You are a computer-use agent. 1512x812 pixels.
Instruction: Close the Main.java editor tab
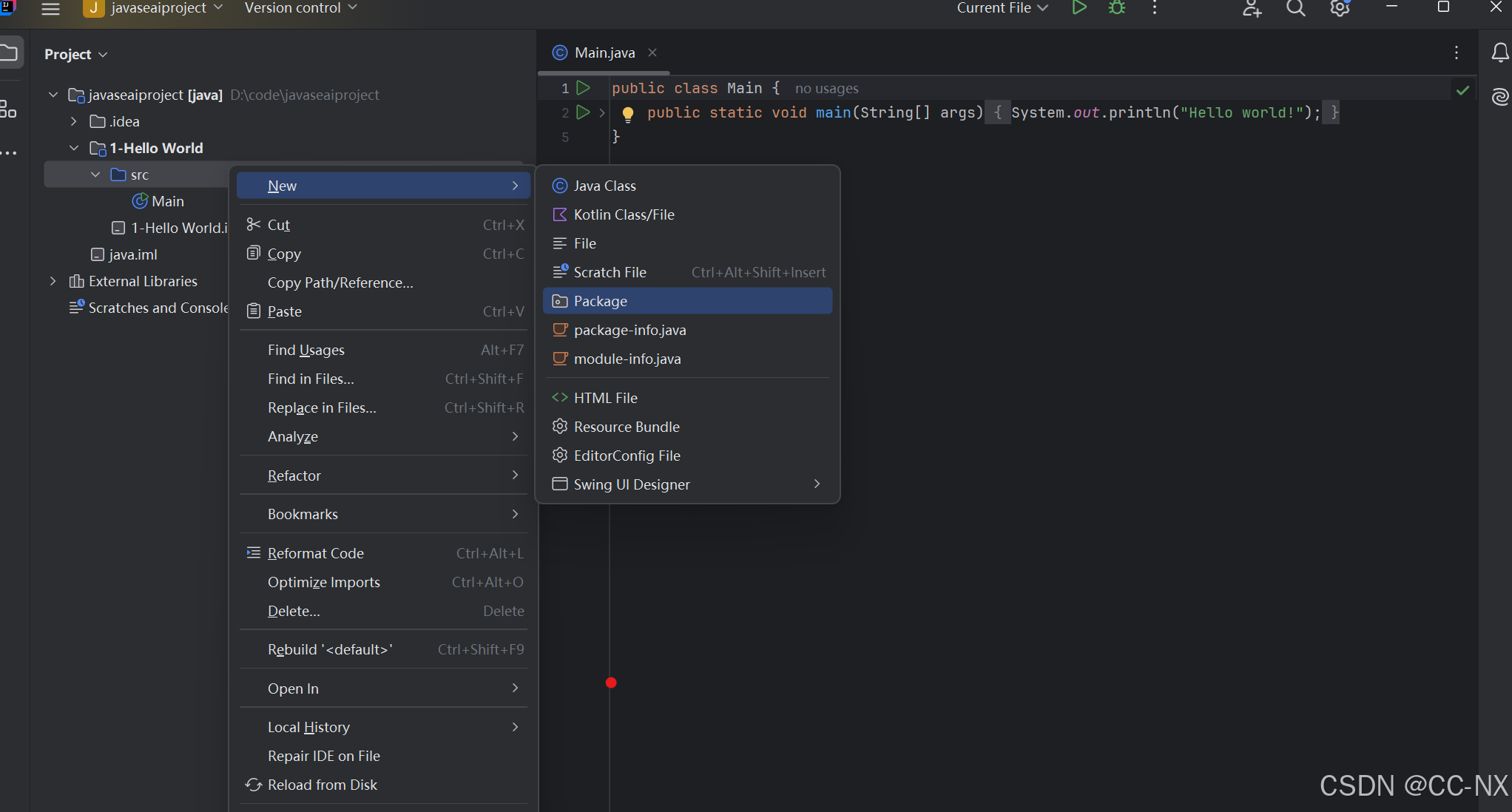(652, 53)
